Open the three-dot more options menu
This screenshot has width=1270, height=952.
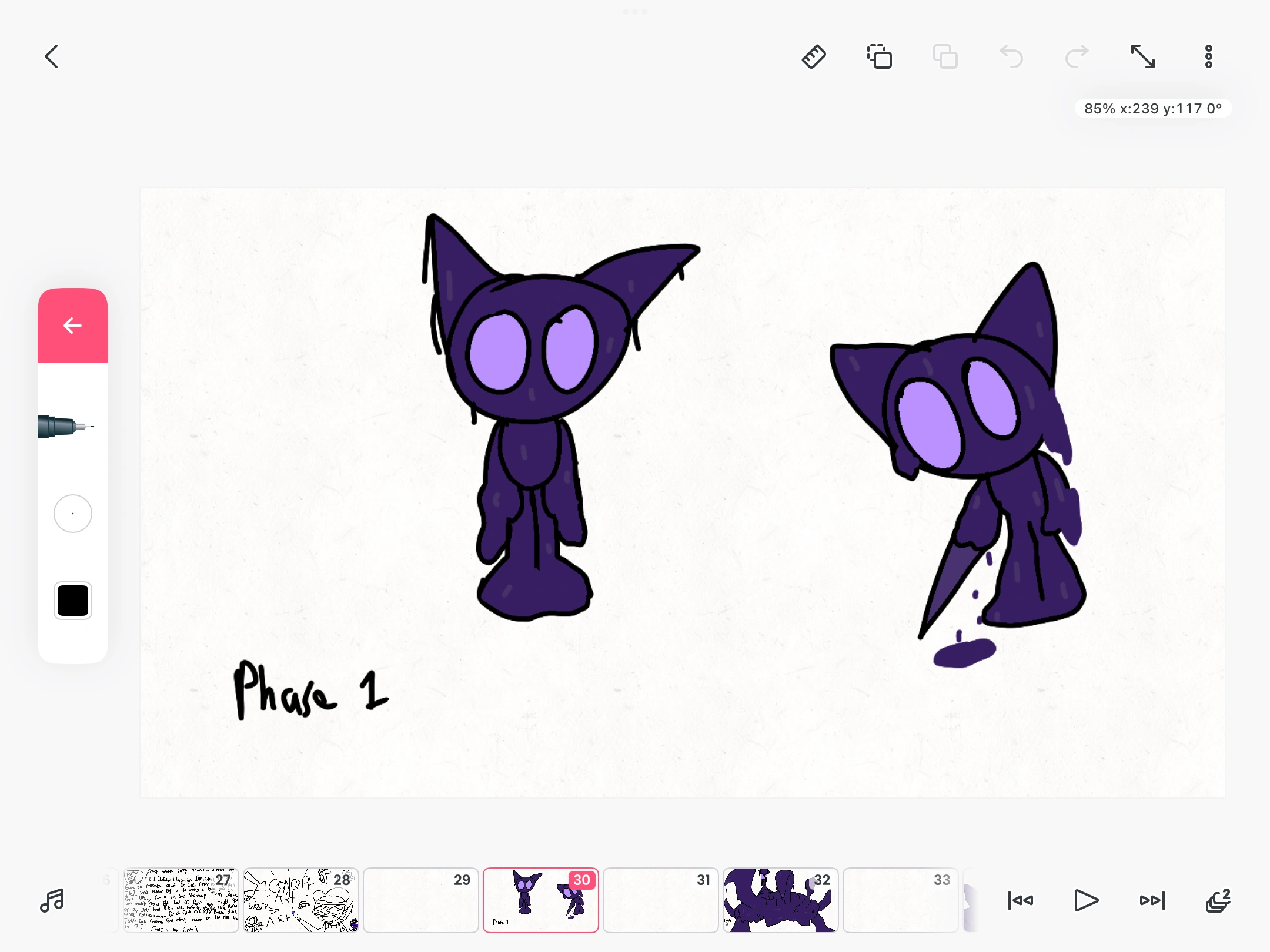point(1209,57)
